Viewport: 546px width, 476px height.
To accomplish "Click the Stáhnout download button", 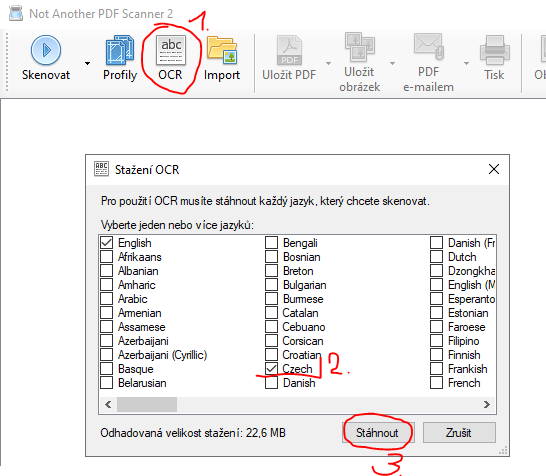I will point(378,433).
